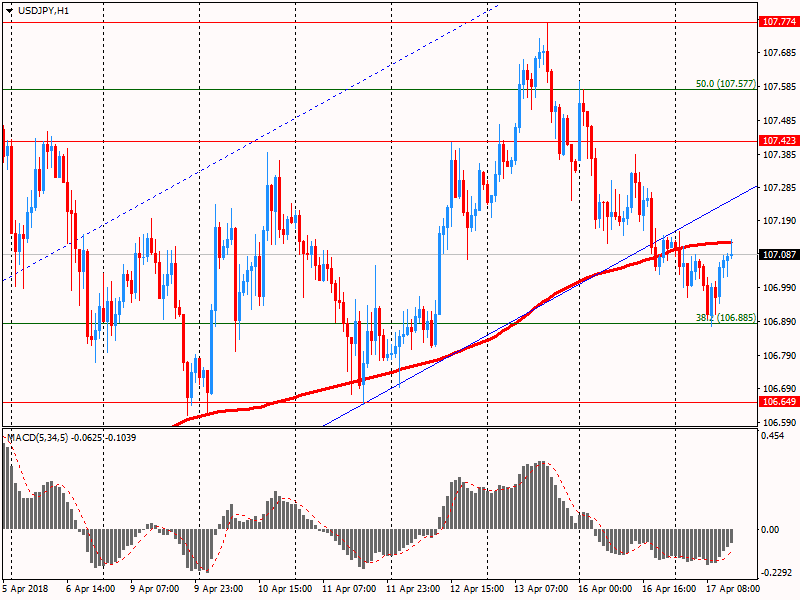The width and height of the screenshot is (800, 600).
Task: Click the 107.585 price scale value
Action: [780, 87]
